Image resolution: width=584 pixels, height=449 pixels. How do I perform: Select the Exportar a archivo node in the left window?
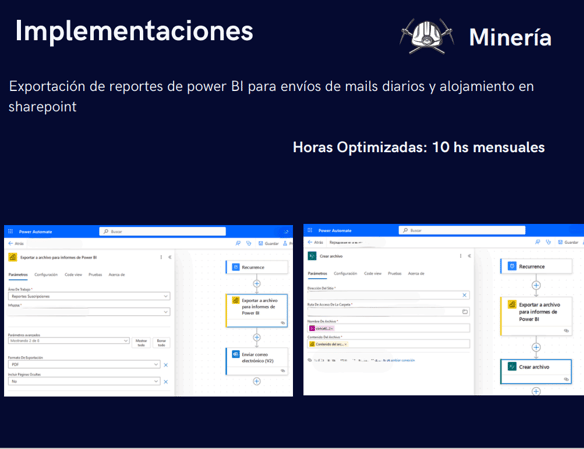[257, 311]
